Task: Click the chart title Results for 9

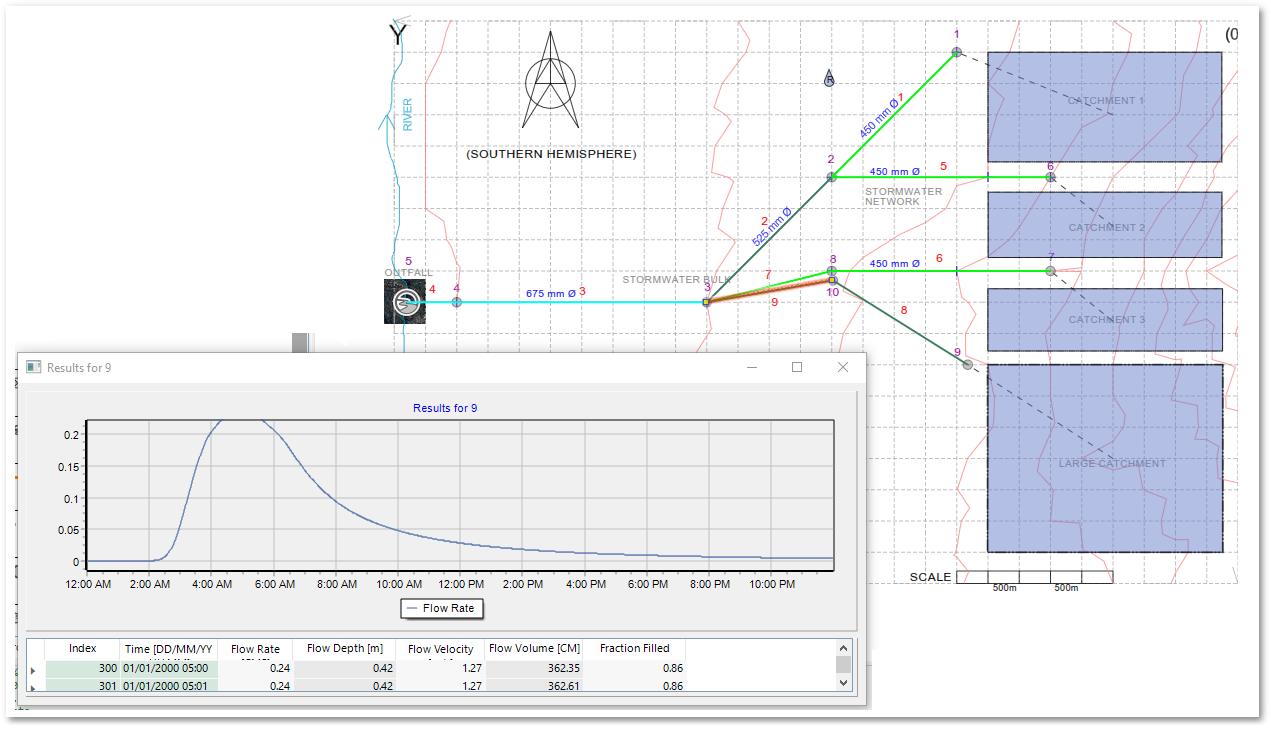Action: (x=446, y=408)
